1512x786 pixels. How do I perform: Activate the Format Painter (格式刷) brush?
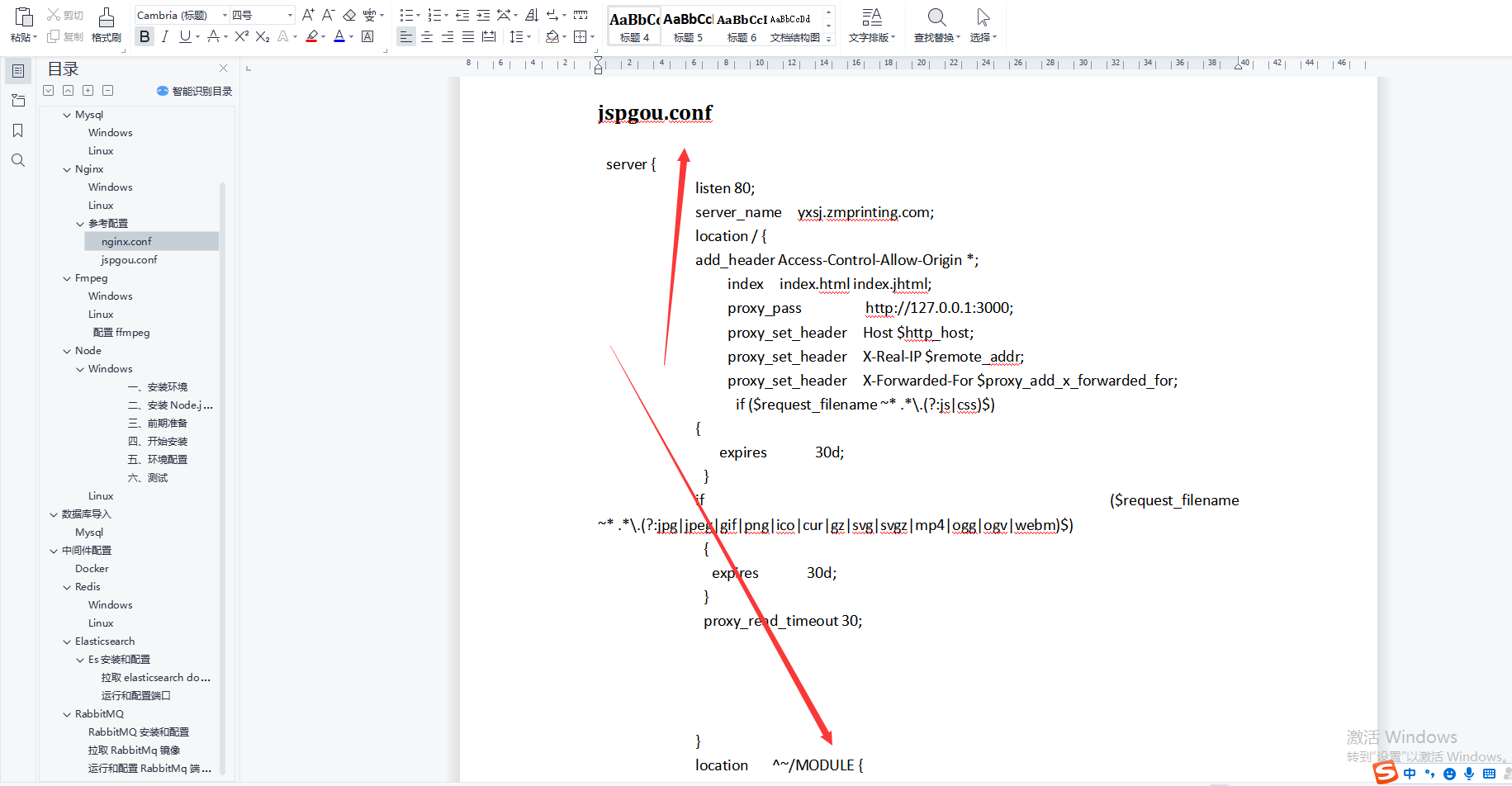107,26
